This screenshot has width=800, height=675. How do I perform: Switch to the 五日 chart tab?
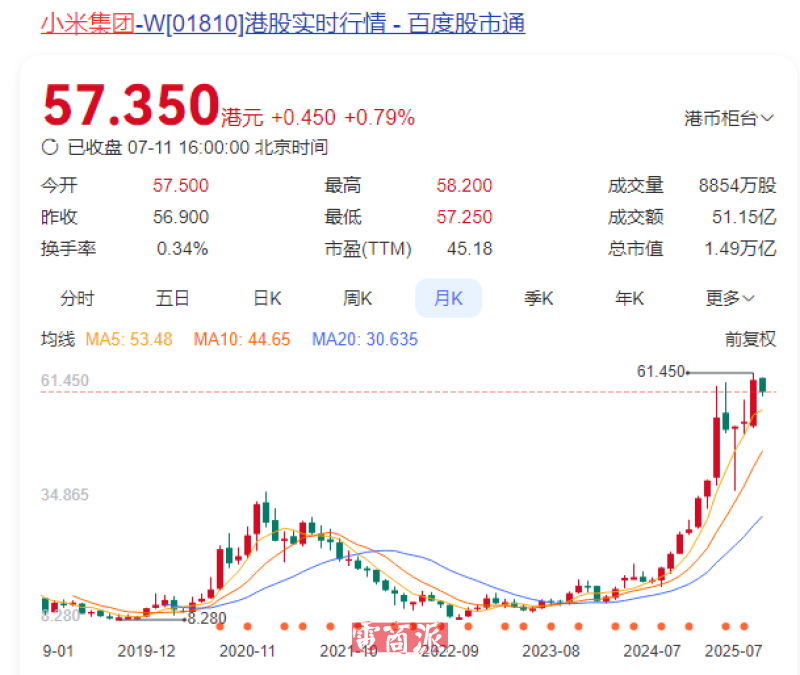coord(172,298)
